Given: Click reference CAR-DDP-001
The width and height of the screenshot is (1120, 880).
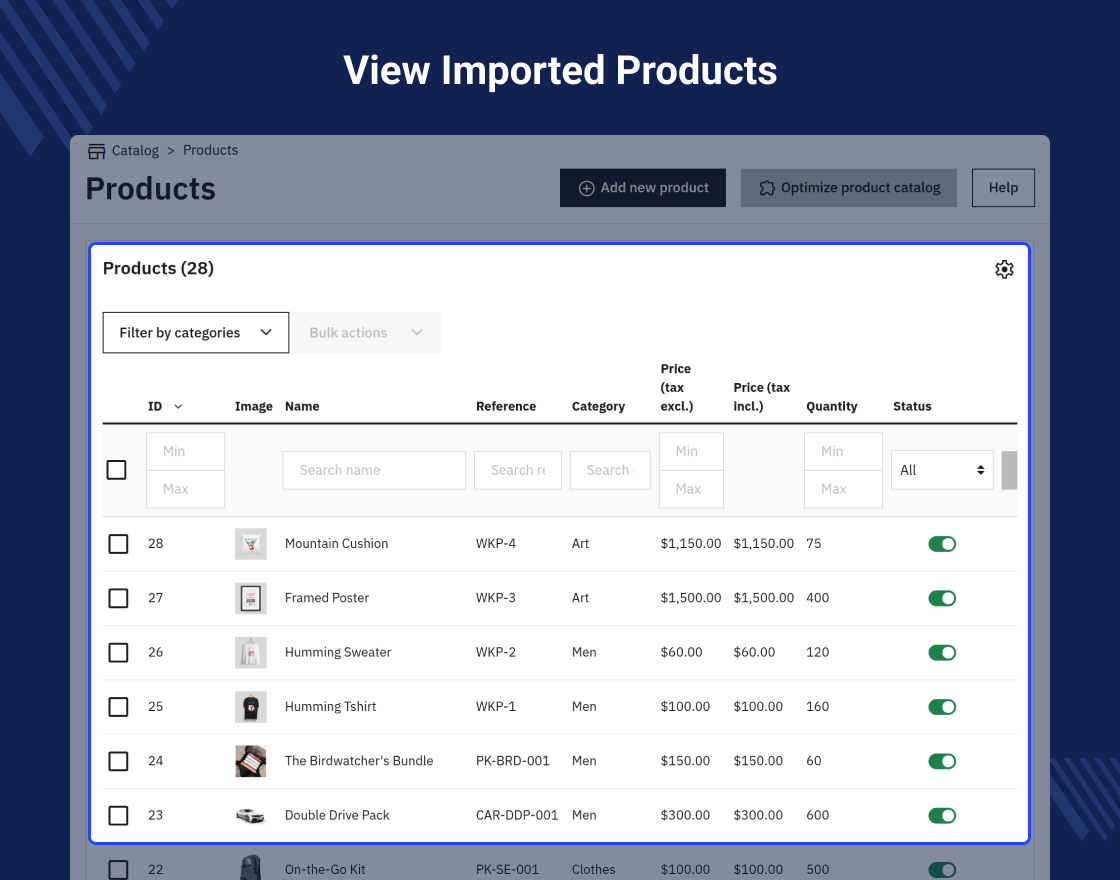Looking at the screenshot, I should (x=516, y=815).
